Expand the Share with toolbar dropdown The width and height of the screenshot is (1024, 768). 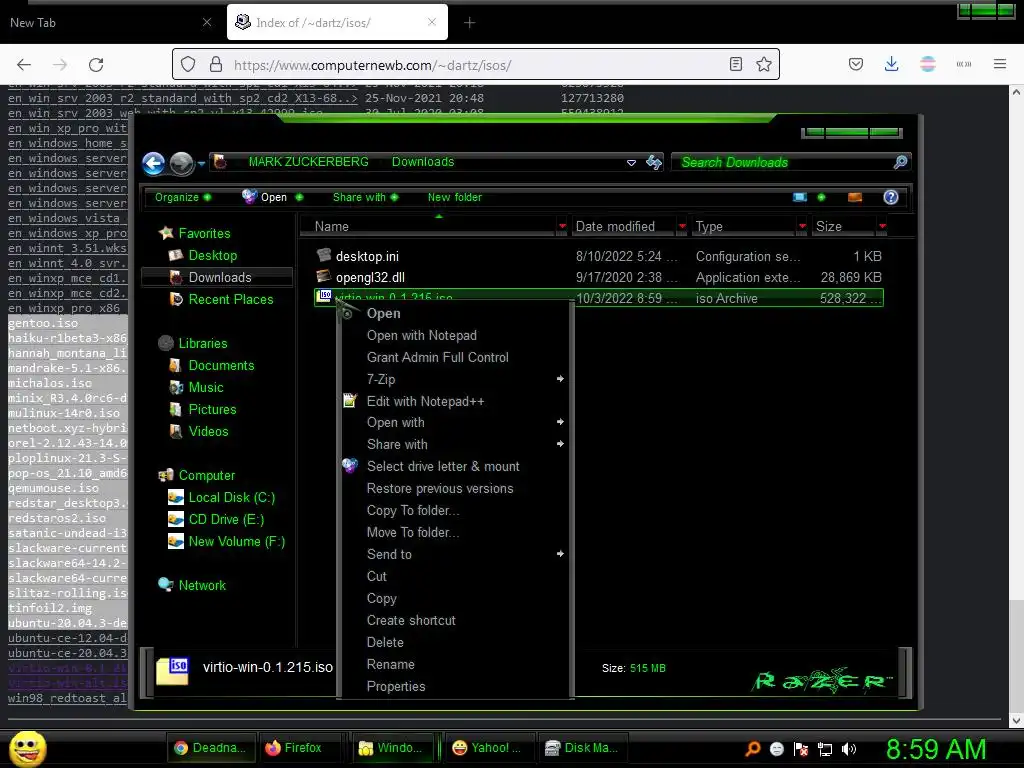coord(365,197)
